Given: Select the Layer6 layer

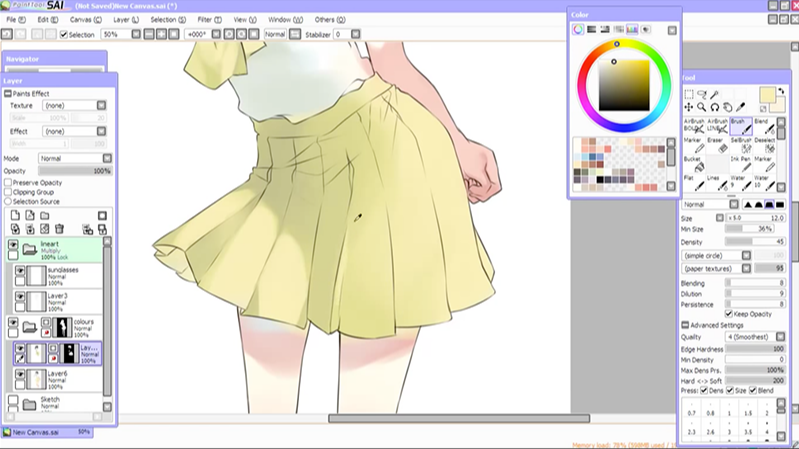Looking at the screenshot, I should [x=58, y=377].
